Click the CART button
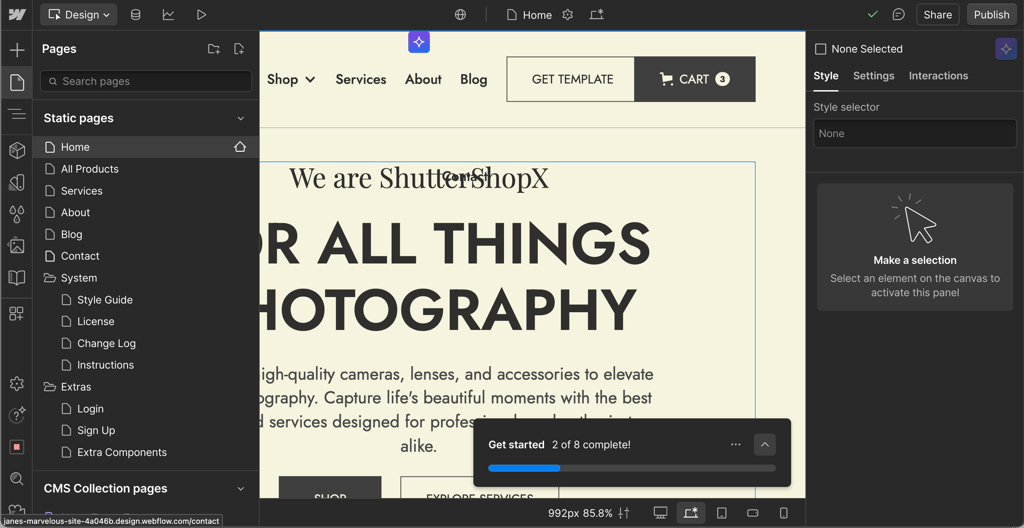The image size is (1024, 528). pos(695,79)
